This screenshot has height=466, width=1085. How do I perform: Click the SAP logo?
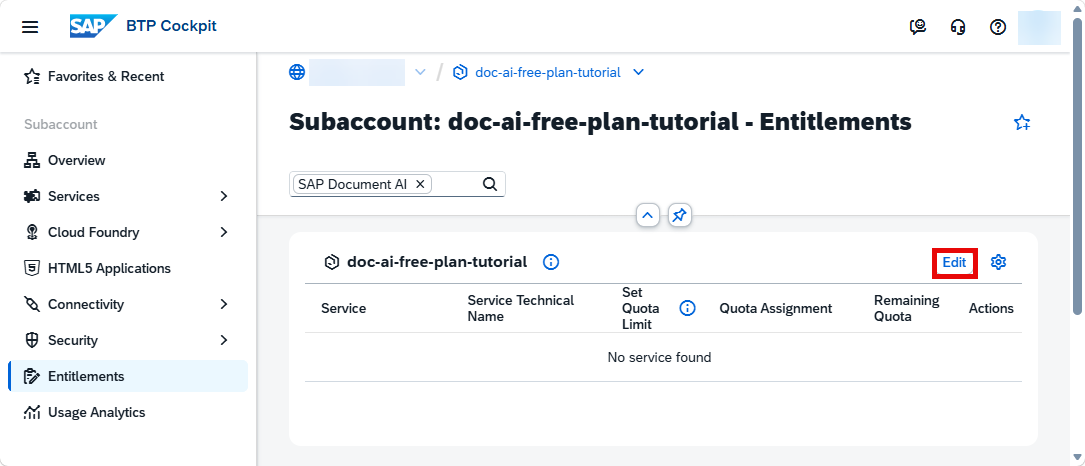click(93, 26)
